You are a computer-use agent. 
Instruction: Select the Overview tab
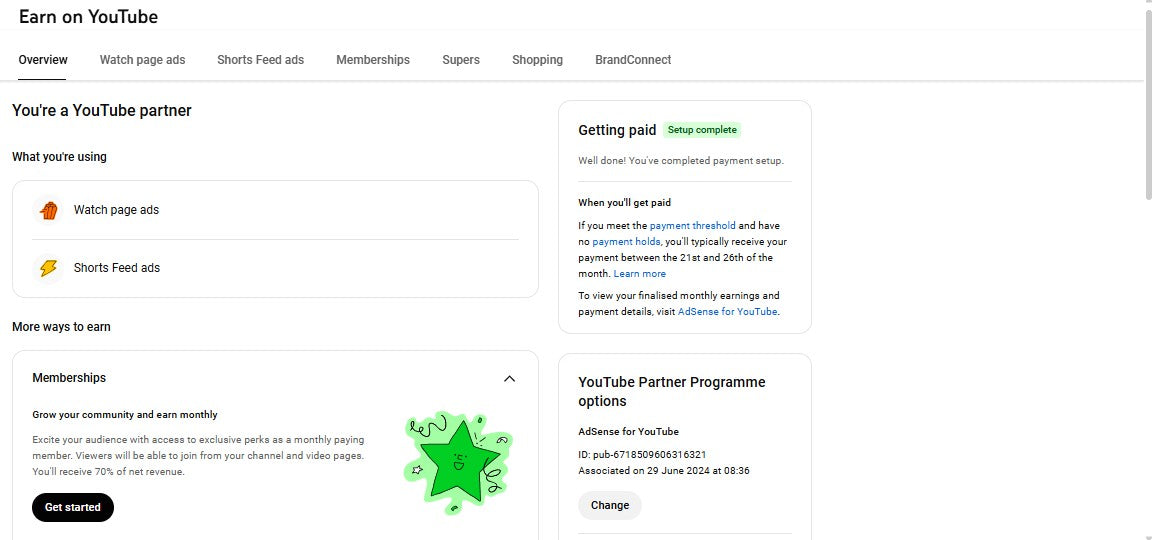pos(43,60)
